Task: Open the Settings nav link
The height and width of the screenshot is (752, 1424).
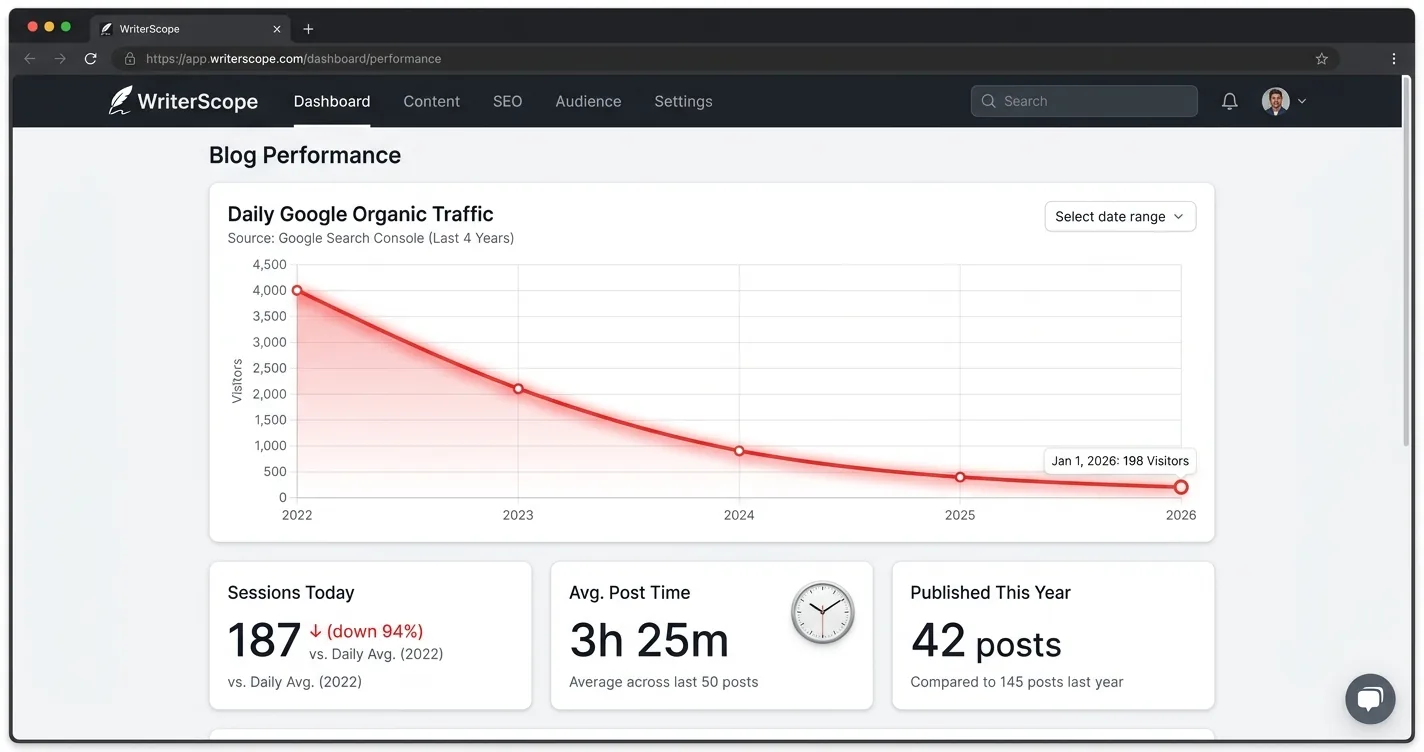Action: click(683, 101)
